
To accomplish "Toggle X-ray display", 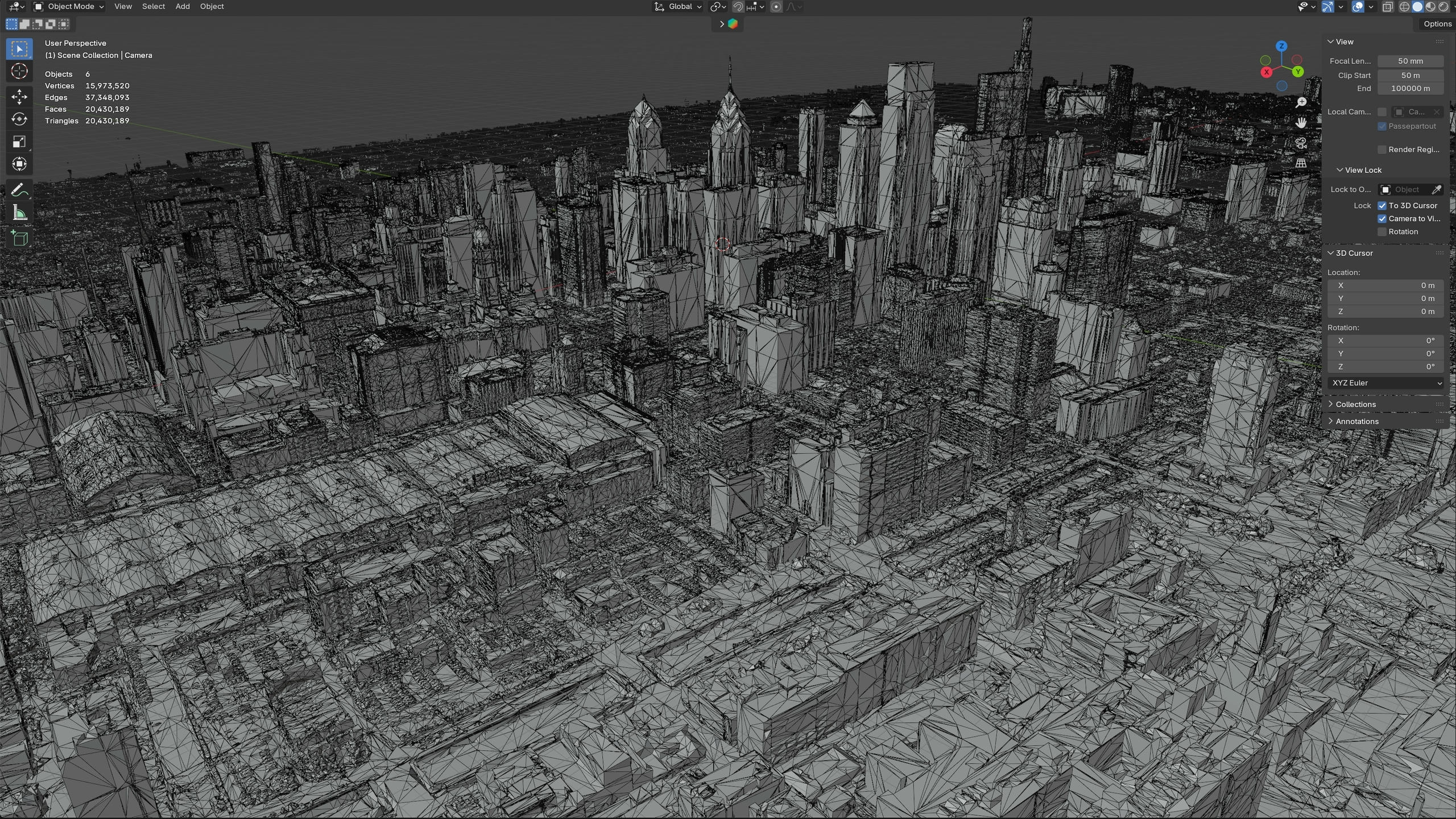I will click(1388, 7).
